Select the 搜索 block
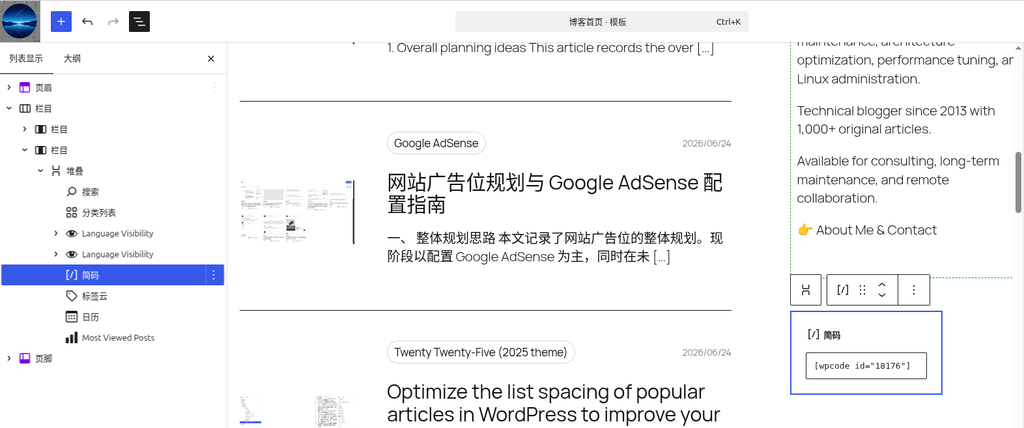This screenshot has width=1024, height=428. coord(90,191)
